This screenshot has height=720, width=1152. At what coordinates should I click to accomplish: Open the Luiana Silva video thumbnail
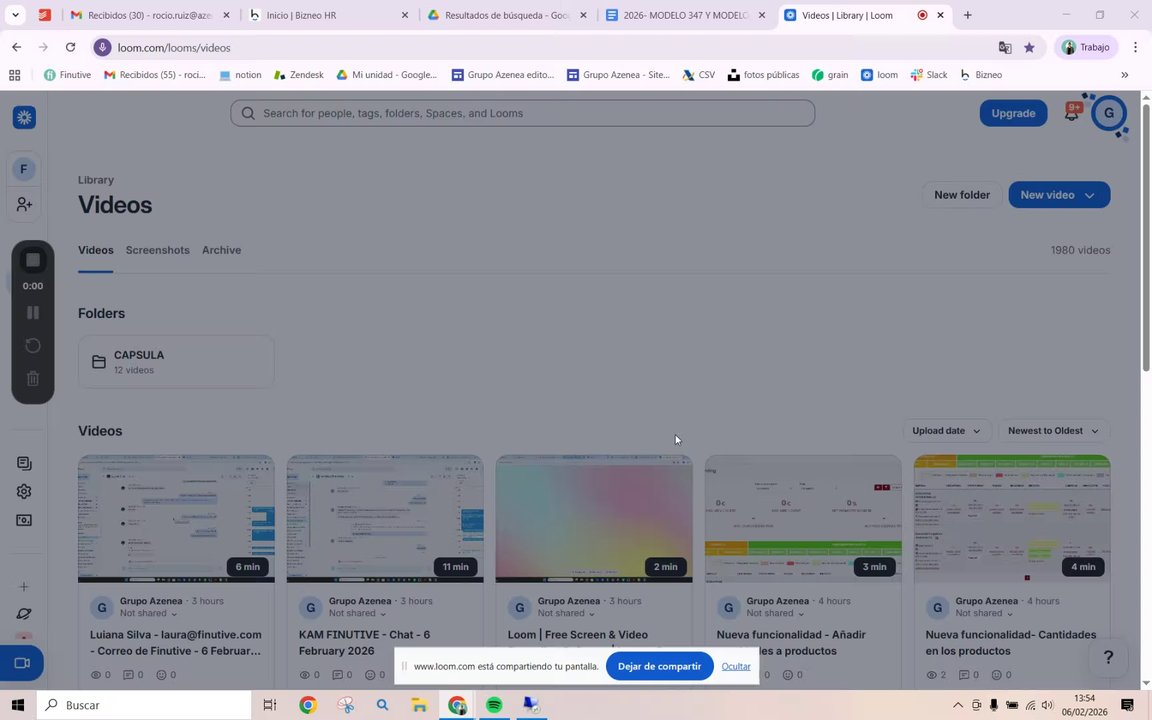click(176, 519)
